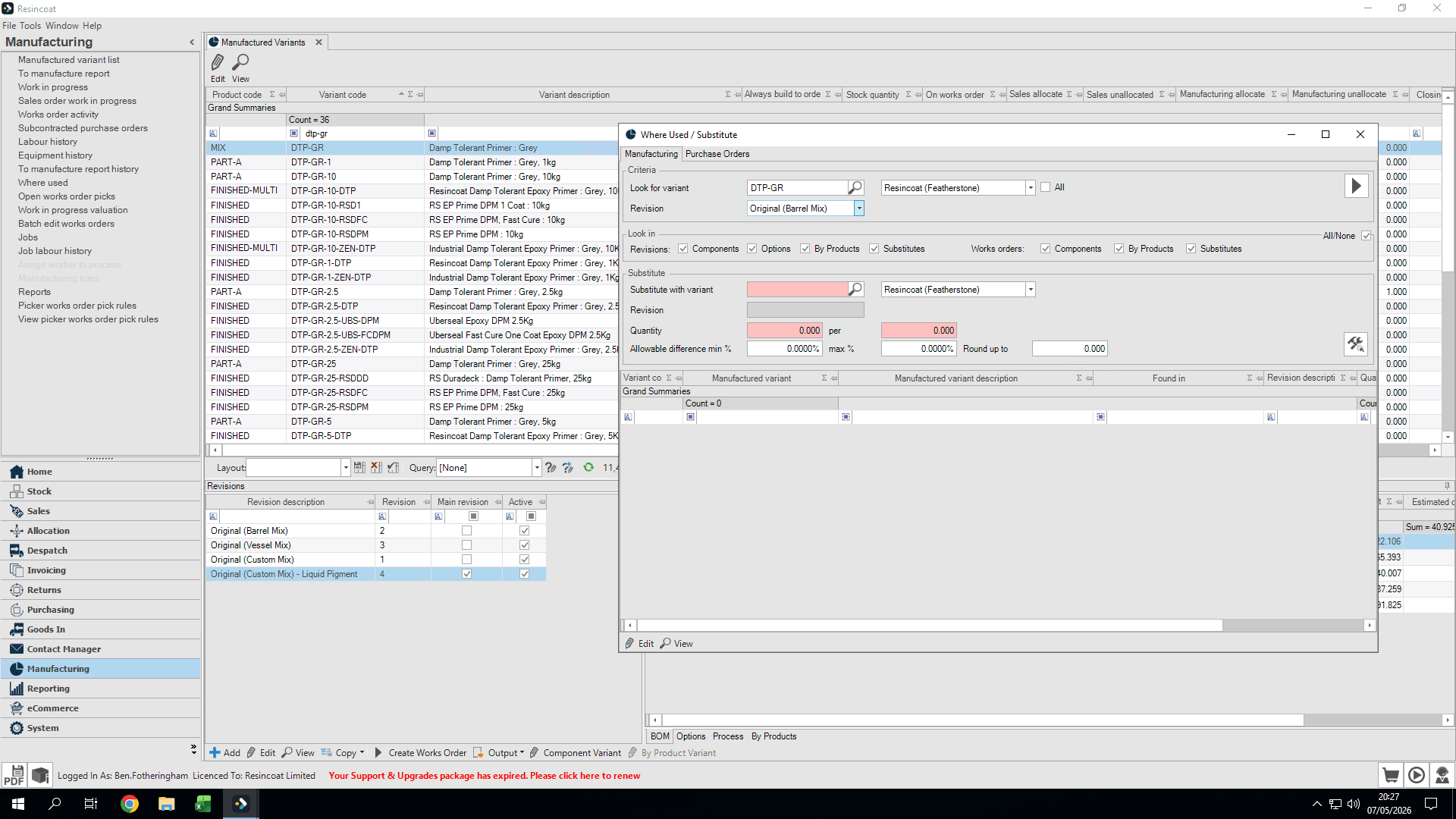
Task: Toggle the All checkbox beside Resincoat (Featherstone)
Action: [x=1046, y=187]
